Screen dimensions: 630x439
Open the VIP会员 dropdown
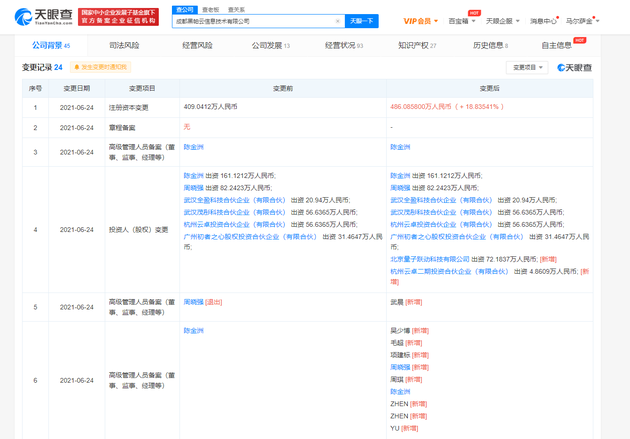click(x=421, y=21)
